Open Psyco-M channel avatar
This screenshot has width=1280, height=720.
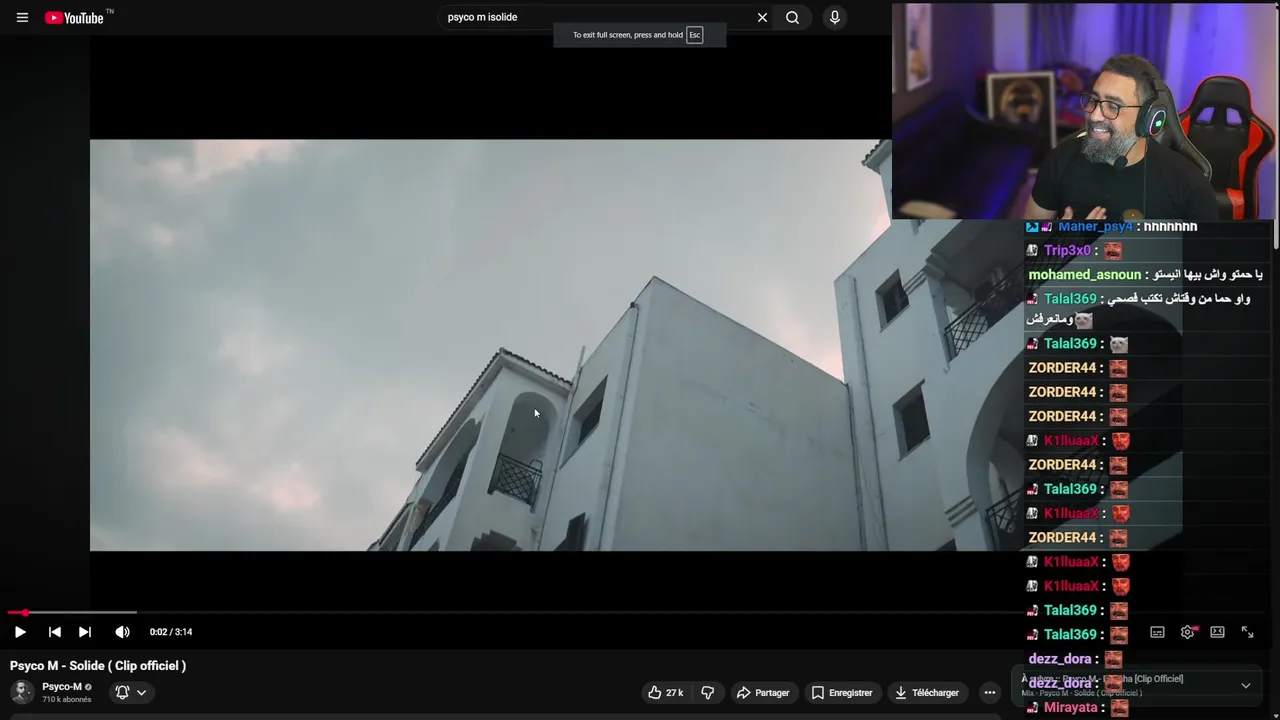click(21, 692)
